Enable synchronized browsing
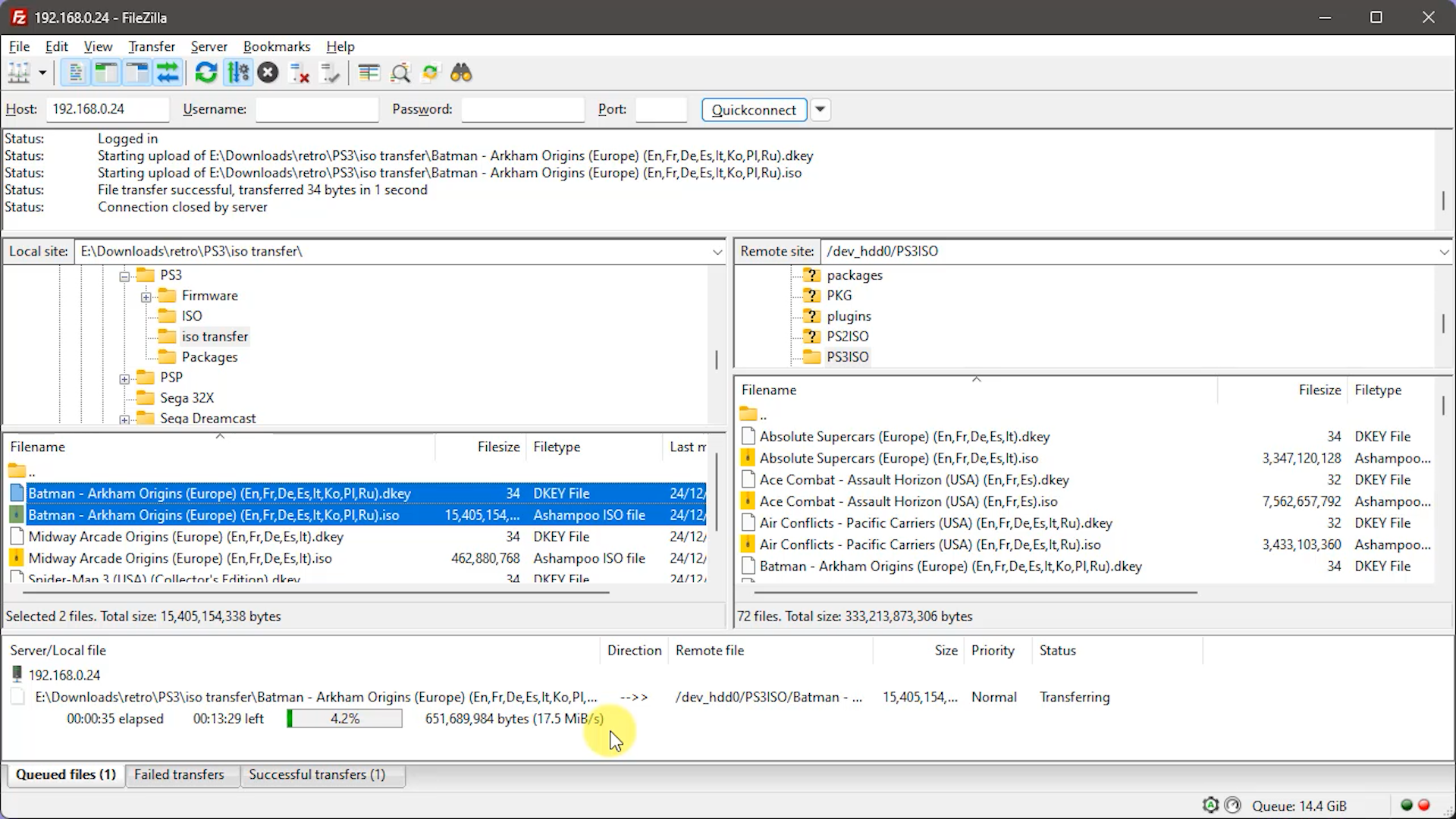The width and height of the screenshot is (1456, 819). (431, 72)
